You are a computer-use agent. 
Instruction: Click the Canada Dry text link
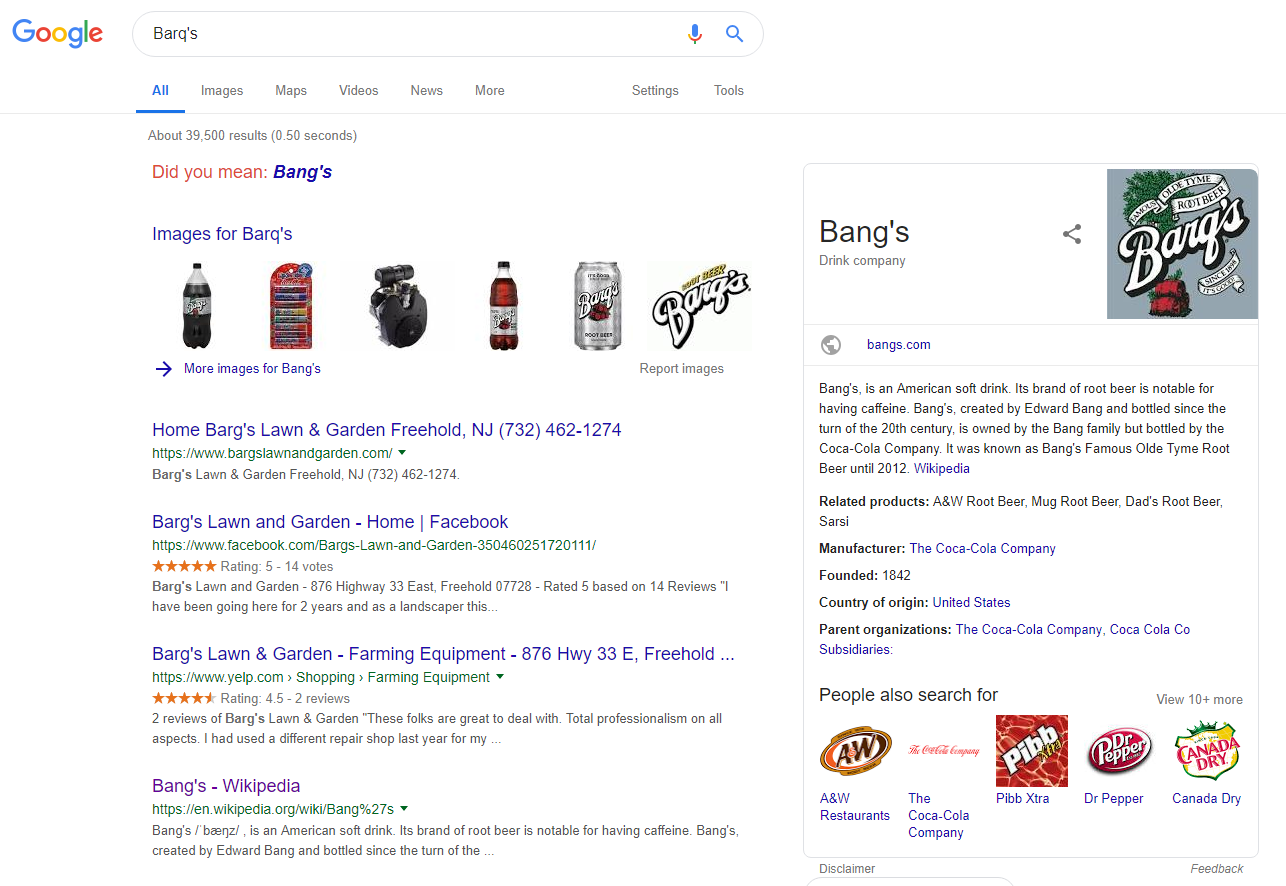(x=1207, y=799)
